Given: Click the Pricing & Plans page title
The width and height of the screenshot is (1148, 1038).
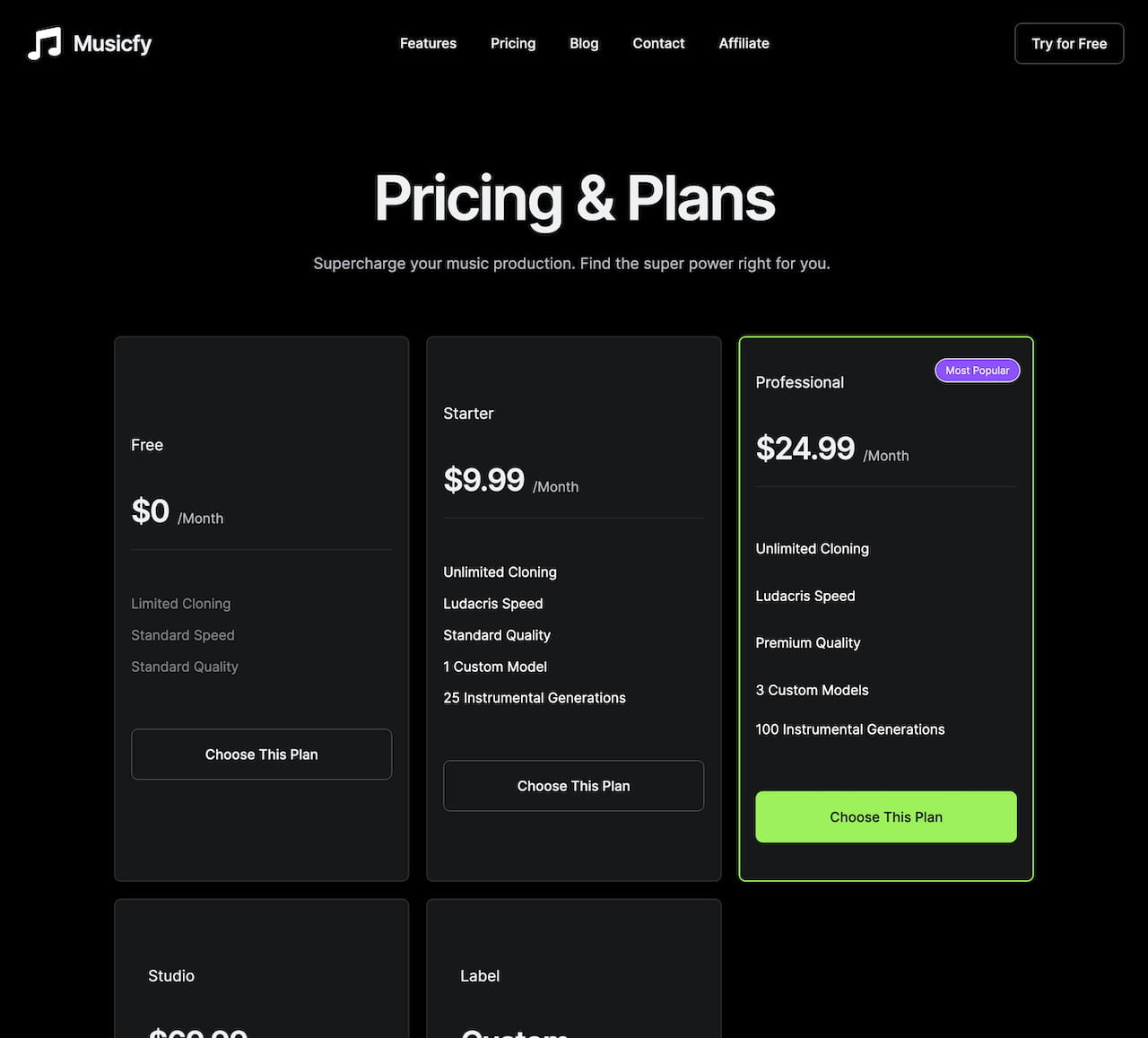Looking at the screenshot, I should [x=573, y=199].
